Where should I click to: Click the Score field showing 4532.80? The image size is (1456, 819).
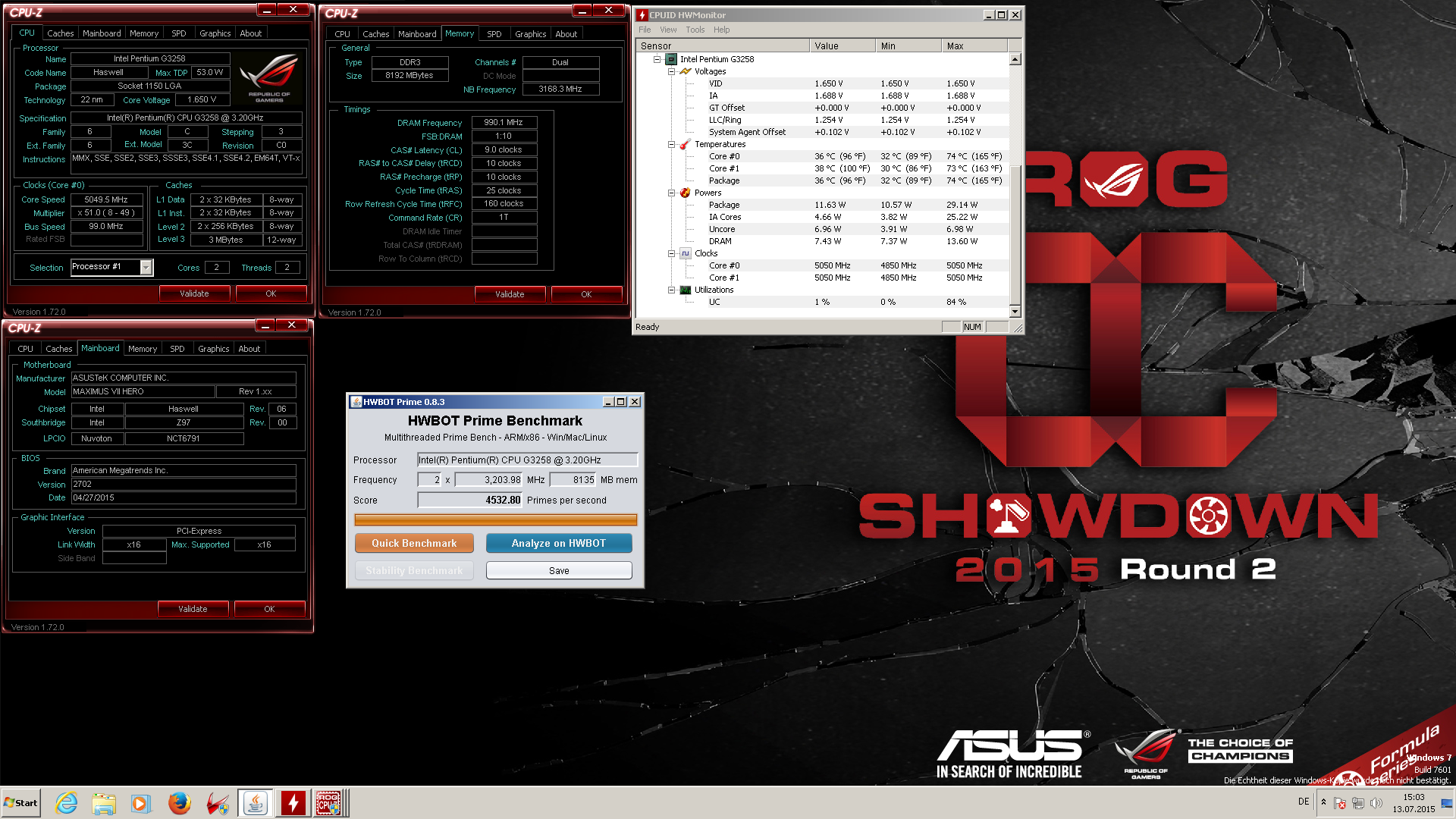click(470, 500)
